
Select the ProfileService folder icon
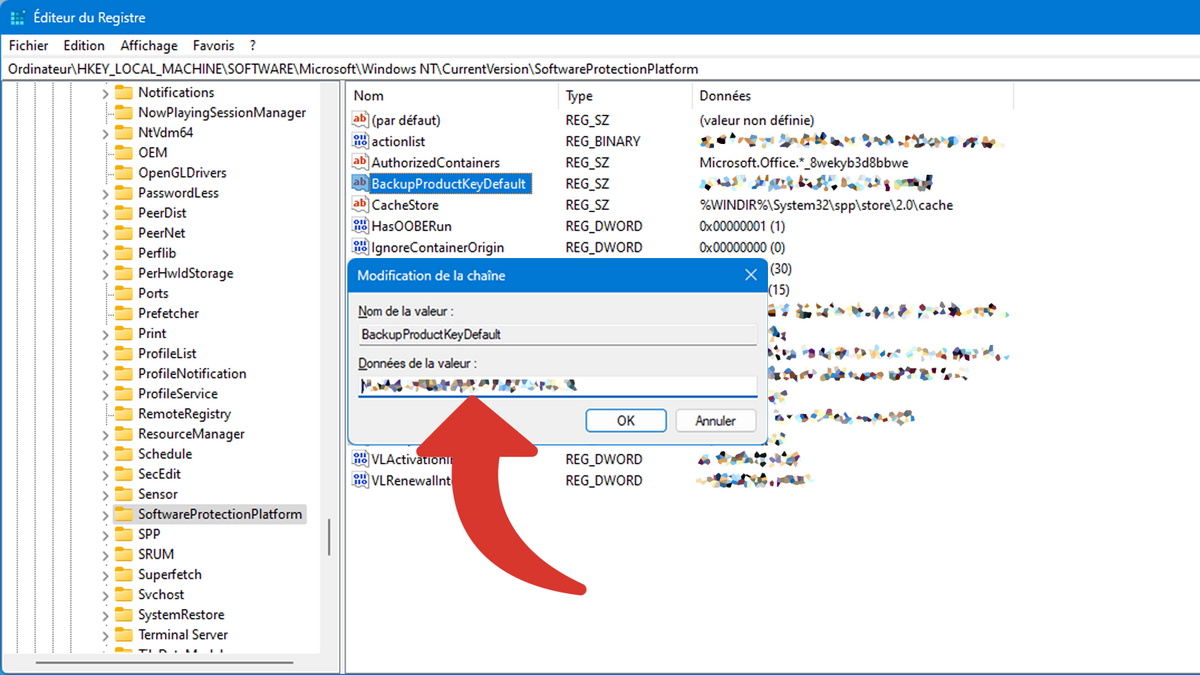click(x=123, y=393)
